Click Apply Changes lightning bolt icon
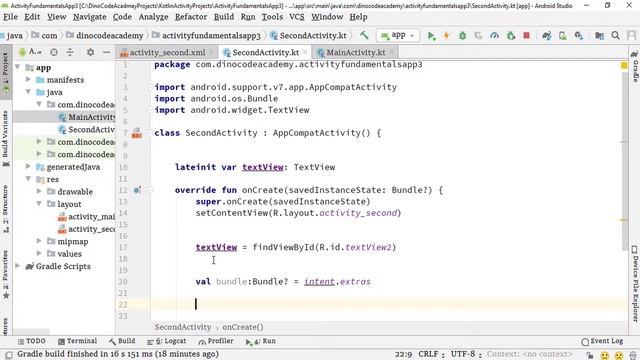The image size is (640, 360). tap(447, 36)
